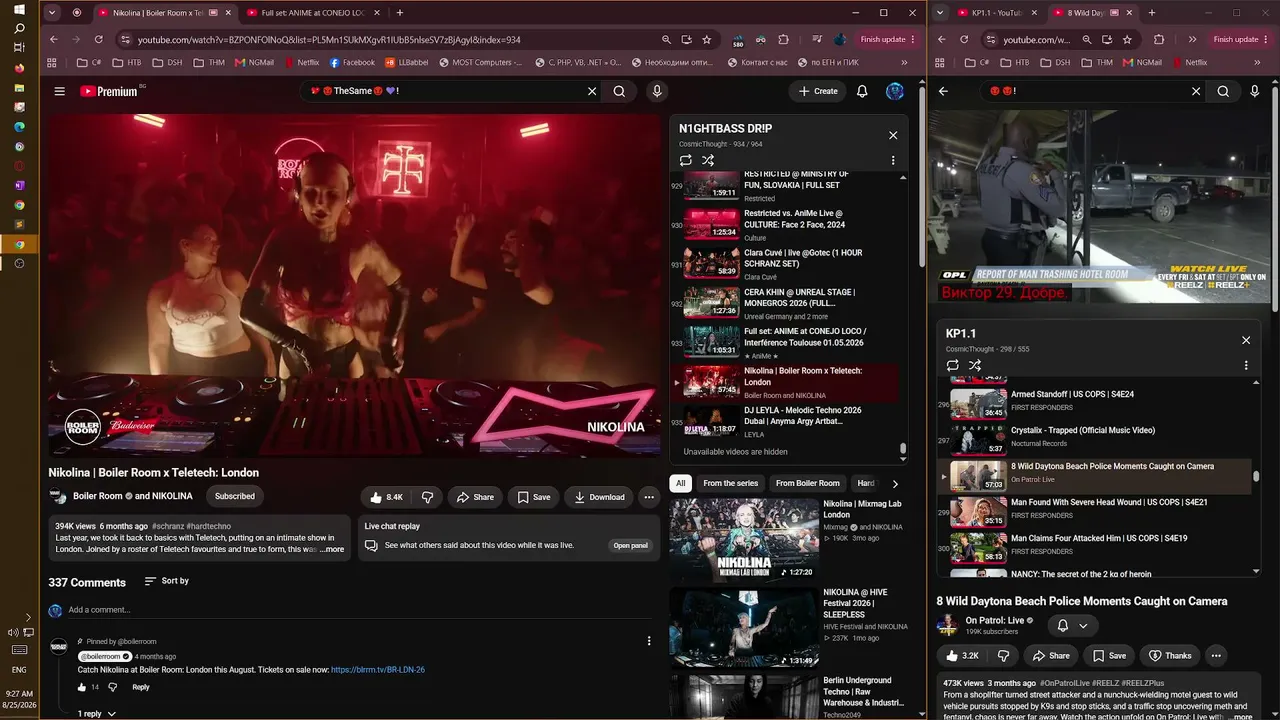Screen dimensions: 1280x720
Task: Dislike the 8 Wild Daytona Beach video
Action: 1003,656
